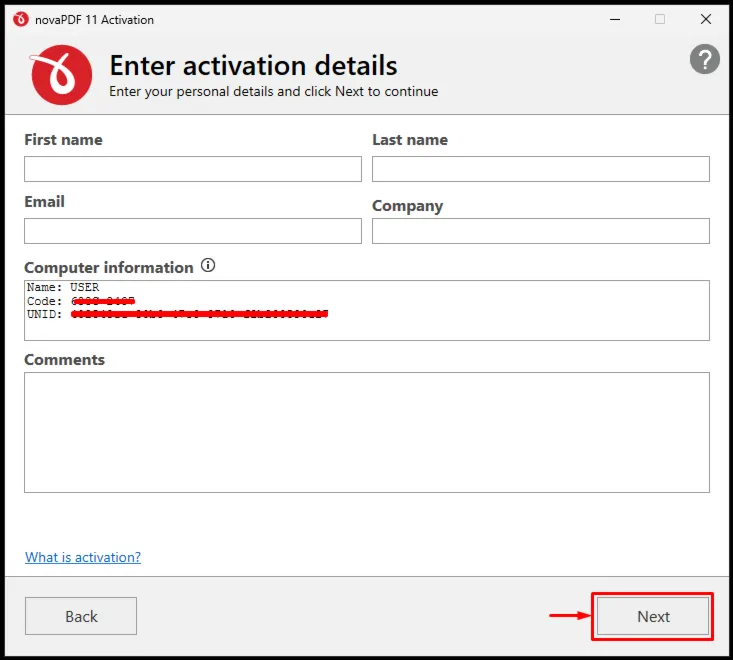Click the novaPDF title bar icon
The height and width of the screenshot is (660, 733).
pos(21,20)
